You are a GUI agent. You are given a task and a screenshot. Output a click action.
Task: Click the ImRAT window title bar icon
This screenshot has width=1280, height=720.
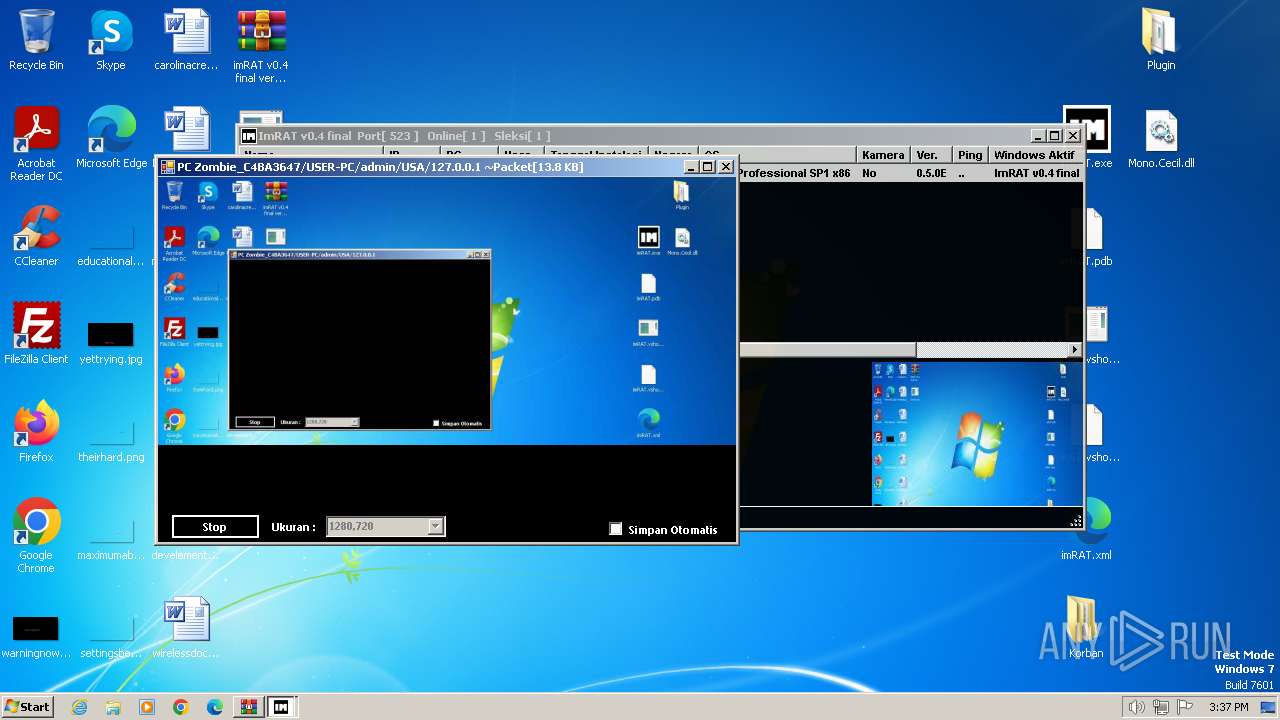tap(249, 136)
